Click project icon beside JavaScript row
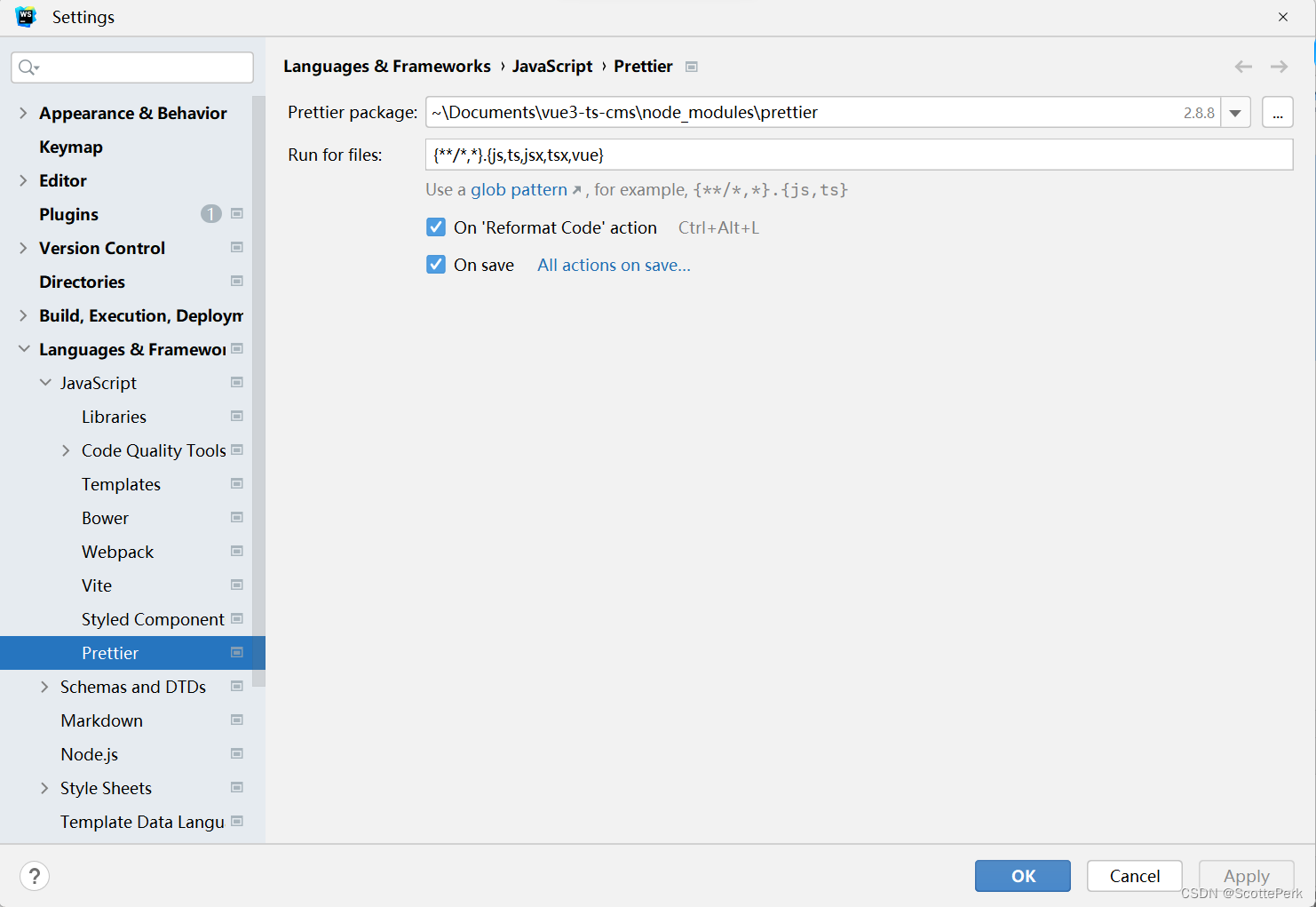Viewport: 1316px width, 907px height. pos(237,382)
